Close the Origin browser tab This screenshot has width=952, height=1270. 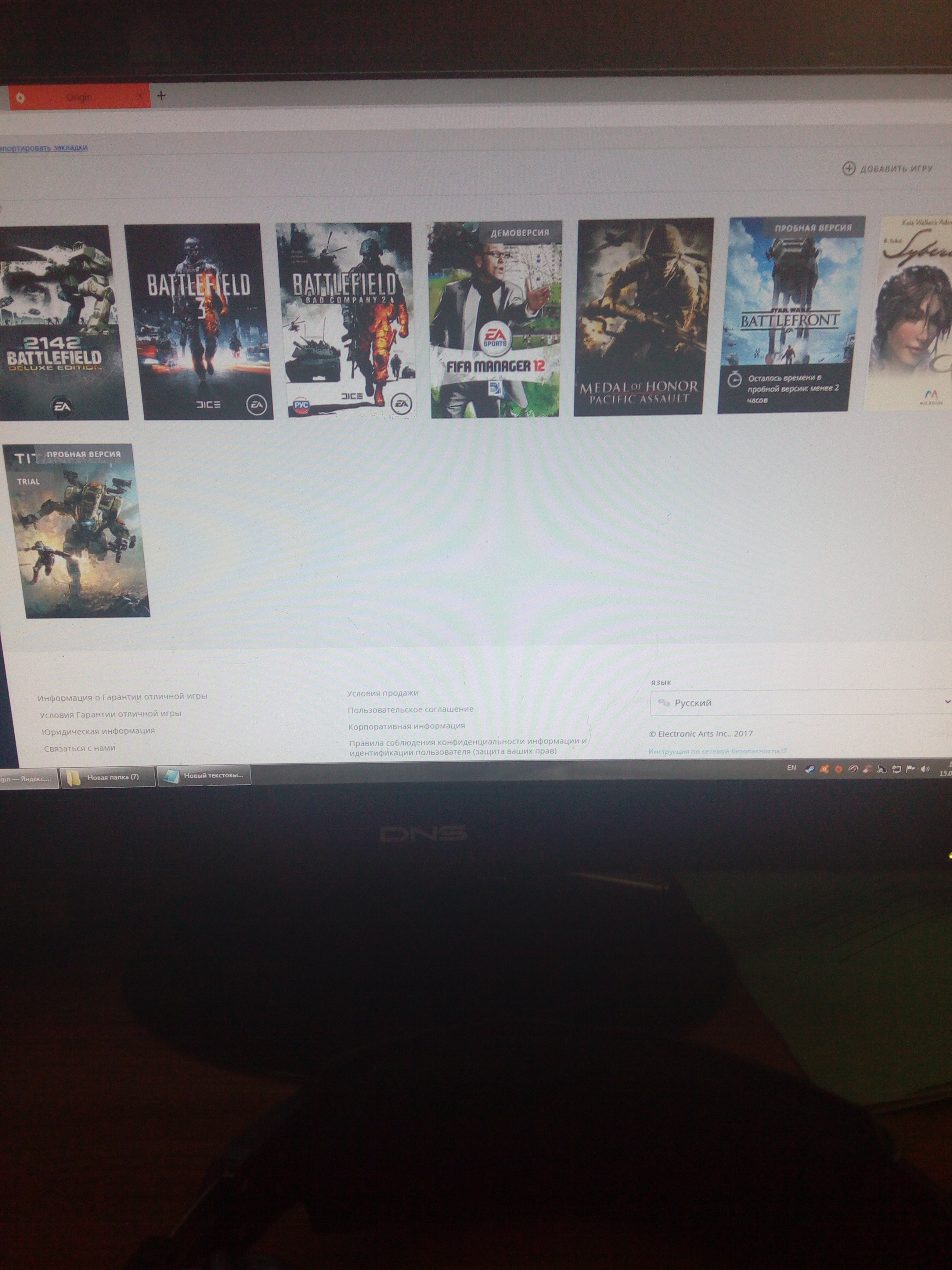click(139, 96)
